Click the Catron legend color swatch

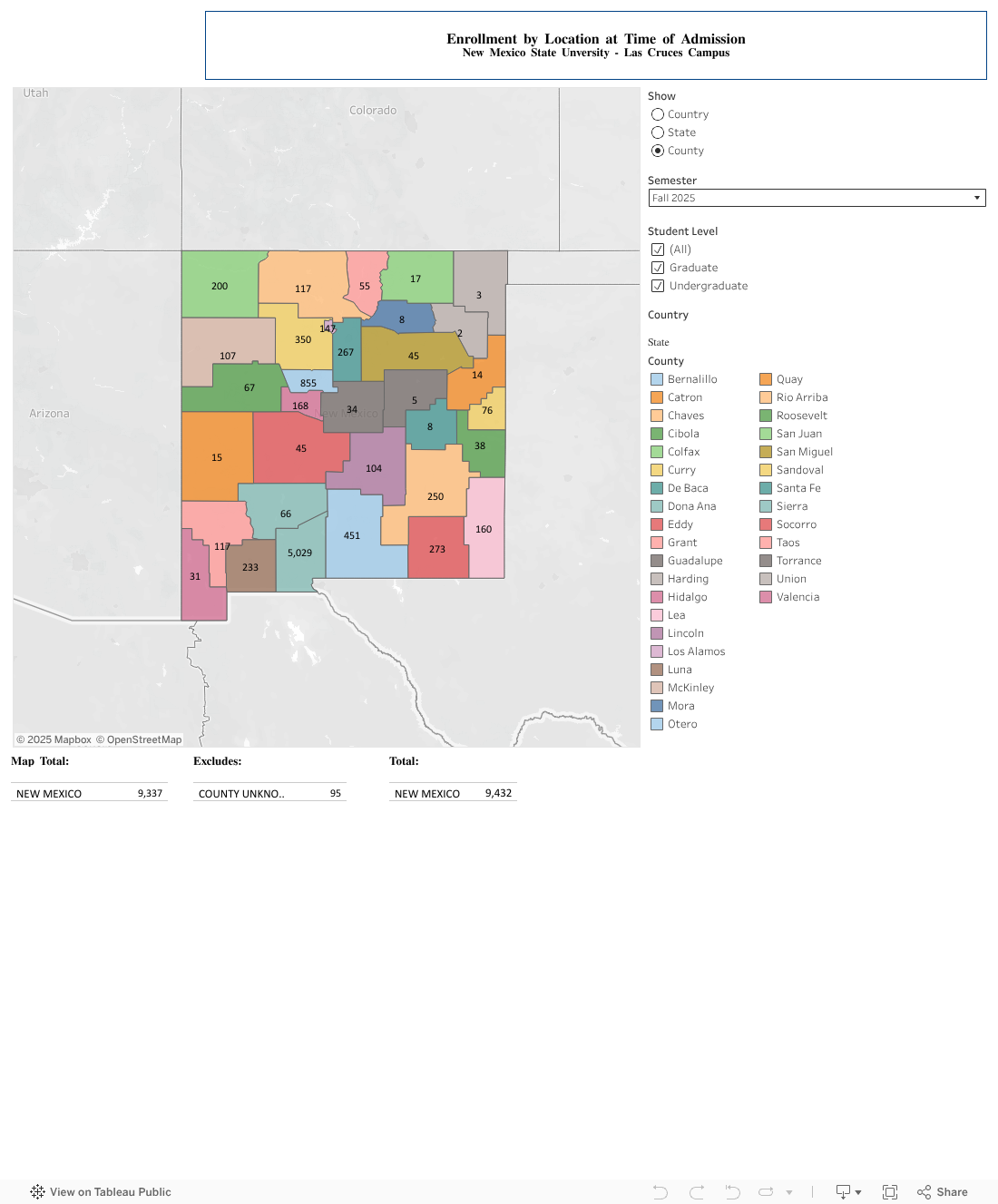point(657,397)
